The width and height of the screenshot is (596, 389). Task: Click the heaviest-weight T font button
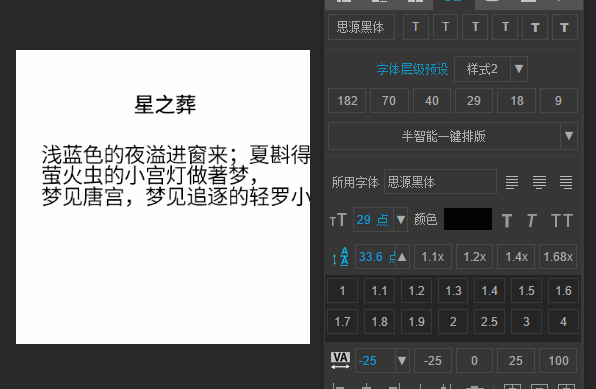[x=564, y=27]
